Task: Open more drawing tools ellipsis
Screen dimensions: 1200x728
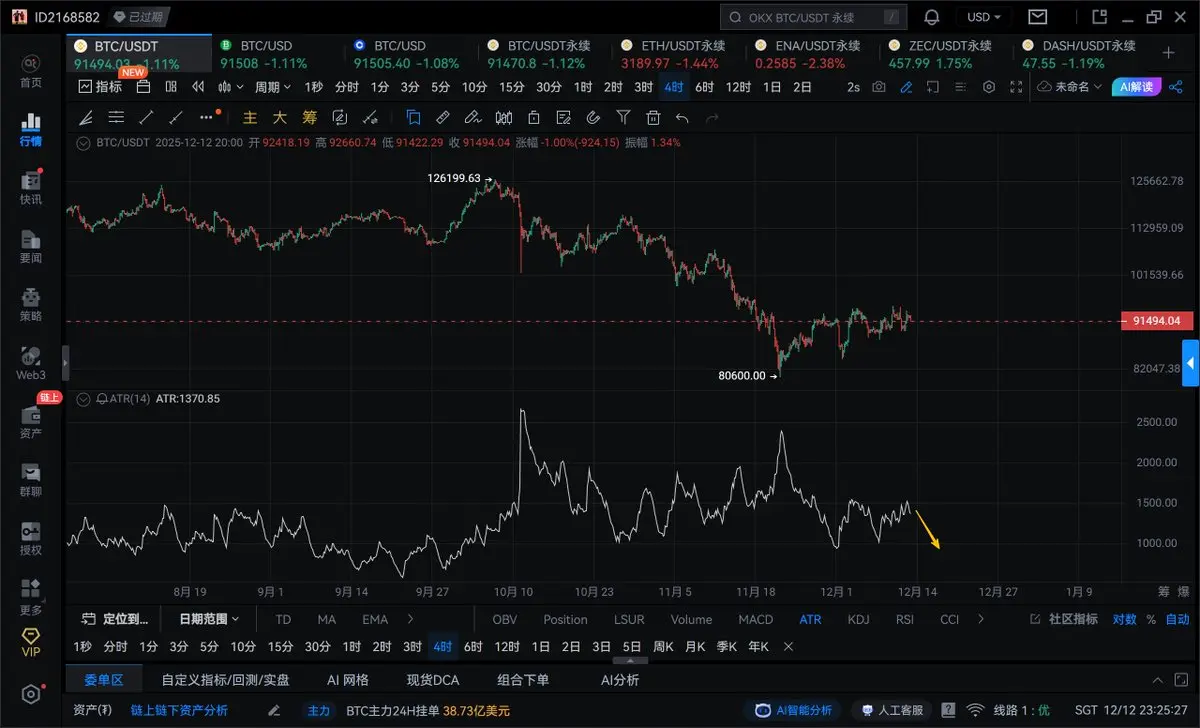Action: [x=208, y=117]
